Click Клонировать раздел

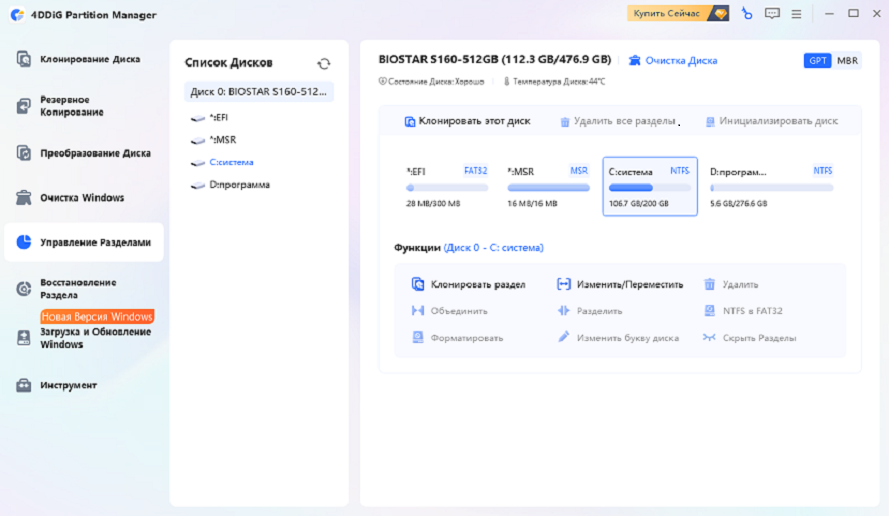pos(468,285)
